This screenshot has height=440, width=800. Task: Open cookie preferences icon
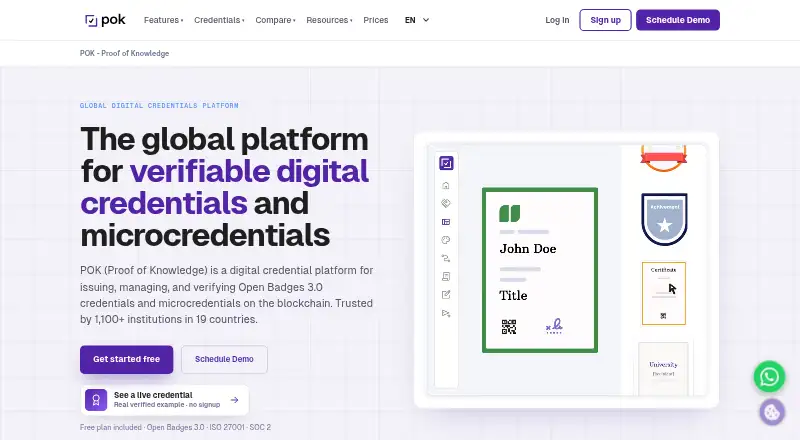click(771, 412)
